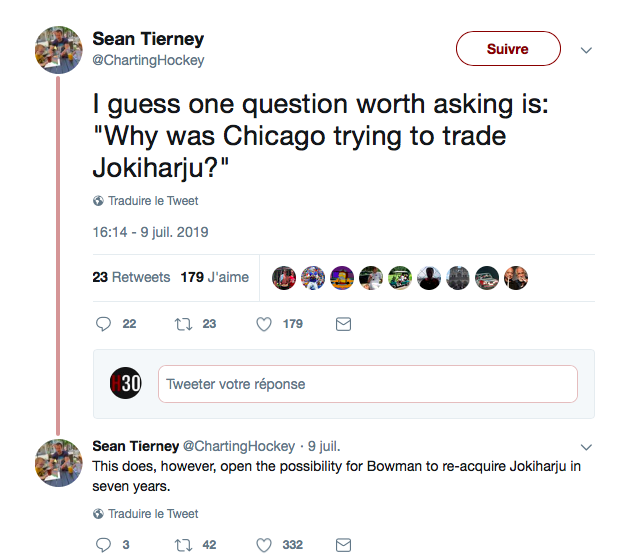Click the envelope icon on the main tweet
This screenshot has width=619, height=557.
click(343, 324)
